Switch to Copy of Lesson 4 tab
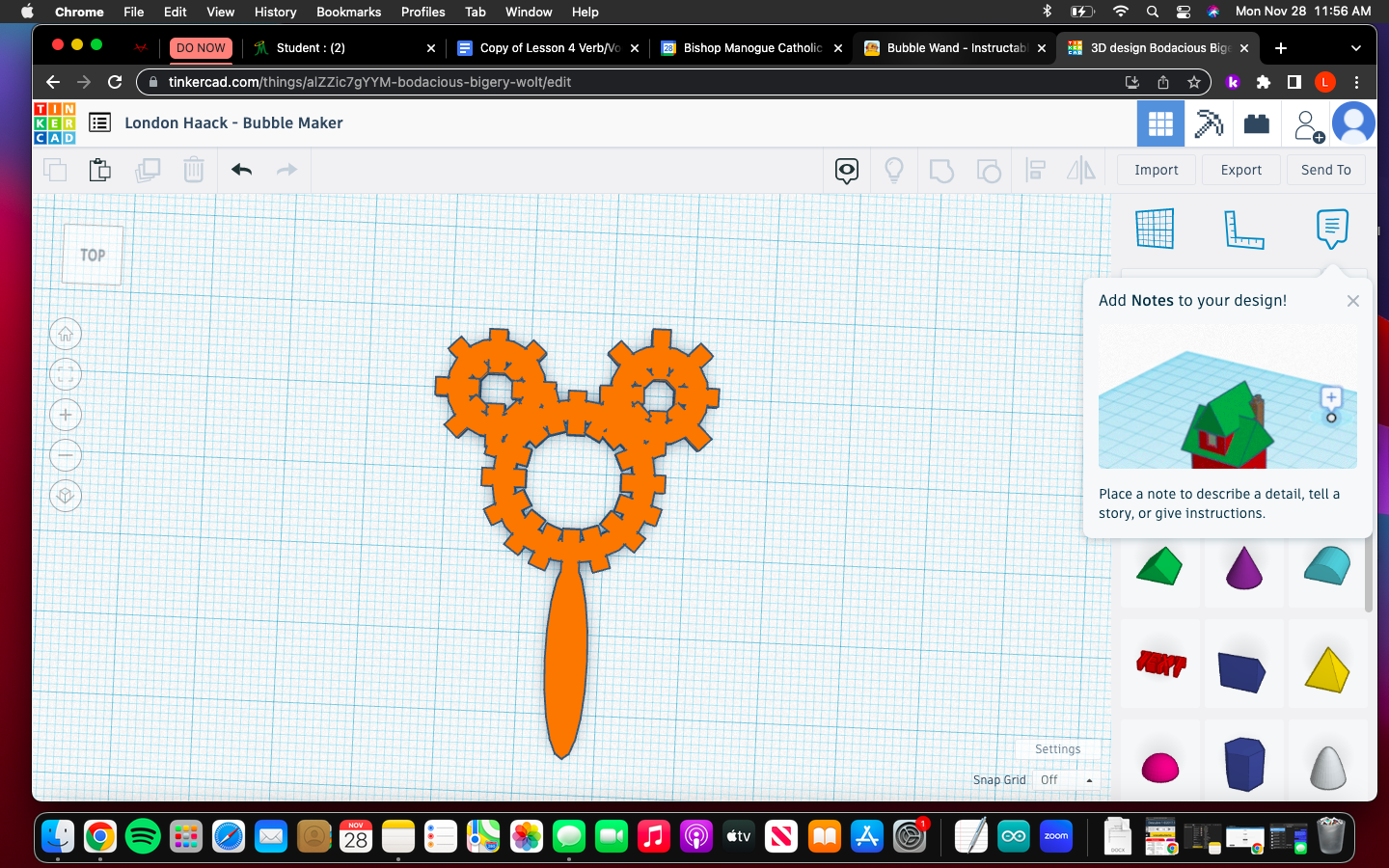The image size is (1389, 868). coord(548,48)
